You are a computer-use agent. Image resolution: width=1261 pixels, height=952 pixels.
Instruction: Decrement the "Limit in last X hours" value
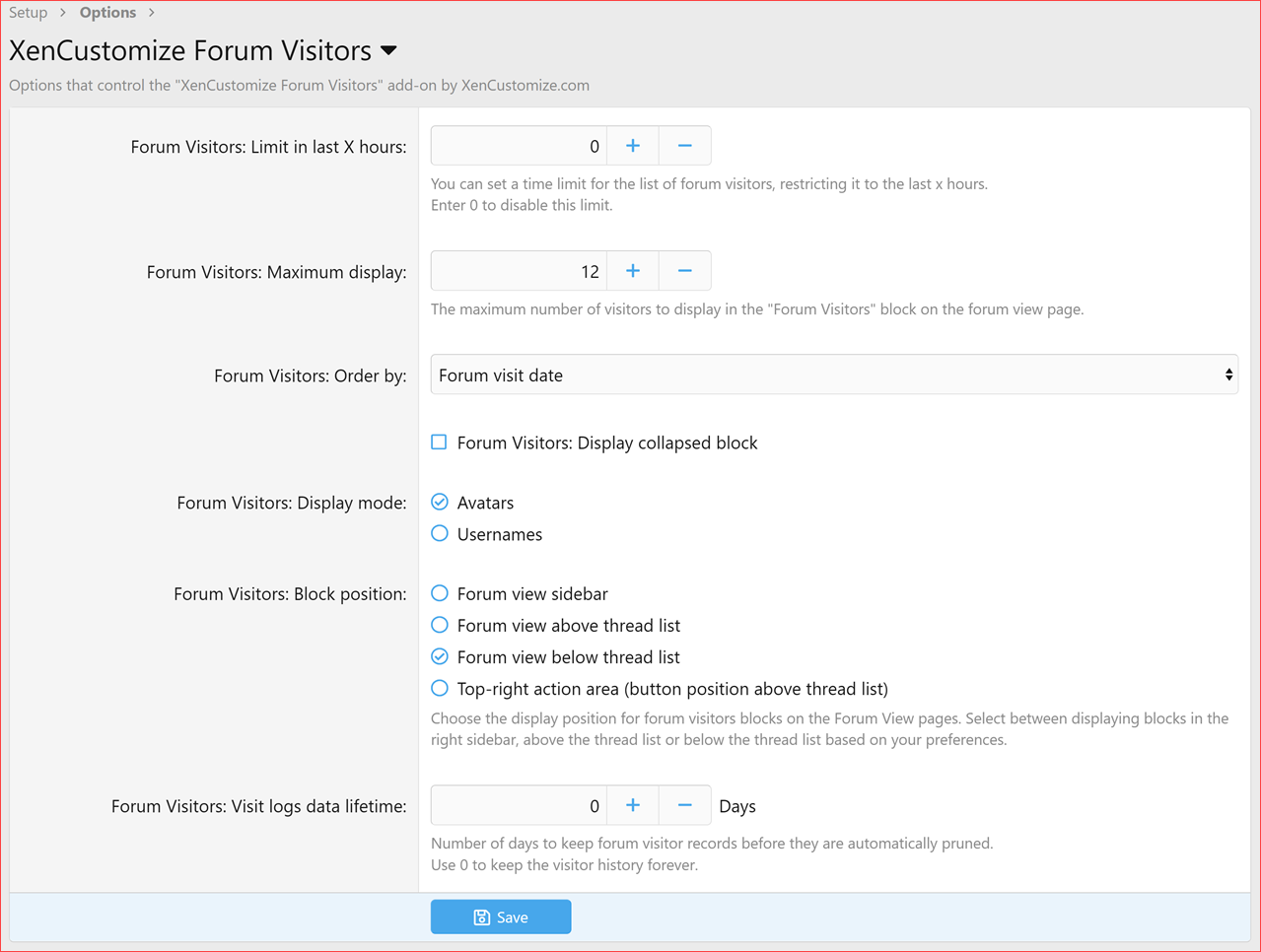pyautogui.click(x=684, y=144)
